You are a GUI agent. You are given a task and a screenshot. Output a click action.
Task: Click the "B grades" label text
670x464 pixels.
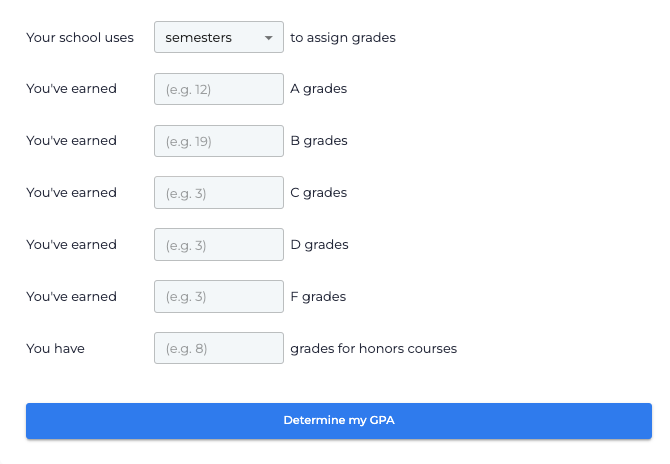click(318, 141)
